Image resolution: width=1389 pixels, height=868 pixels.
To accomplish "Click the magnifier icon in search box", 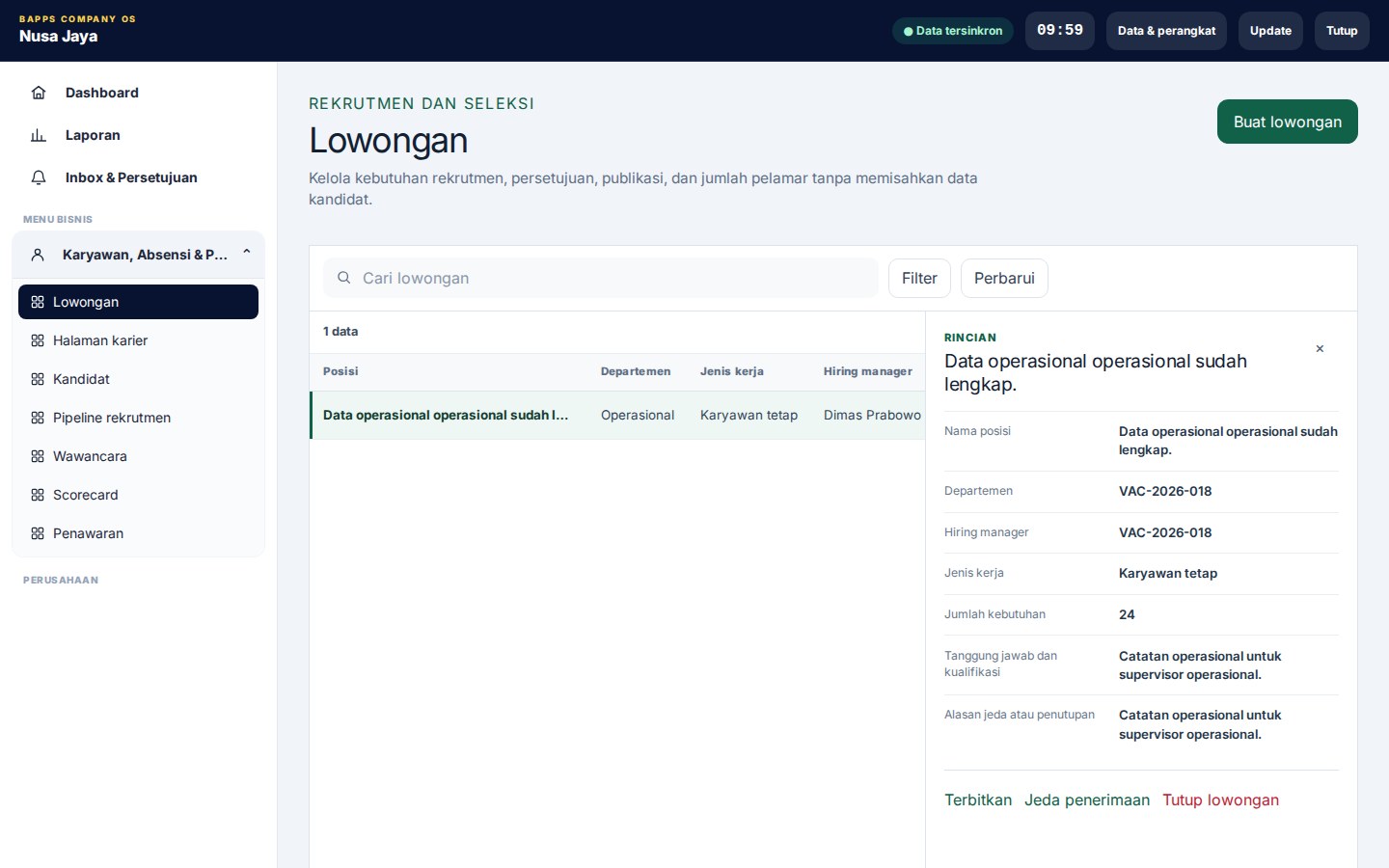I will pos(343,278).
